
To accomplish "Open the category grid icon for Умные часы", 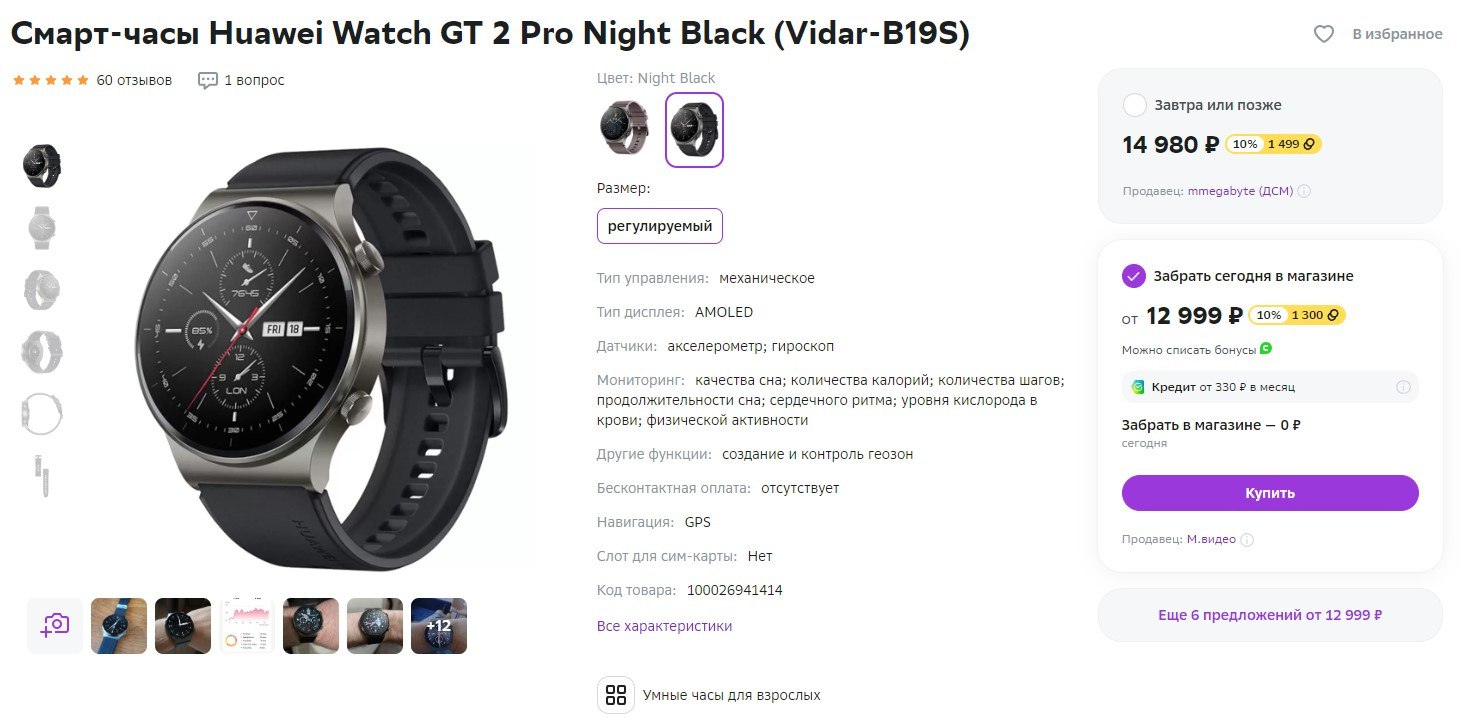I will [616, 695].
